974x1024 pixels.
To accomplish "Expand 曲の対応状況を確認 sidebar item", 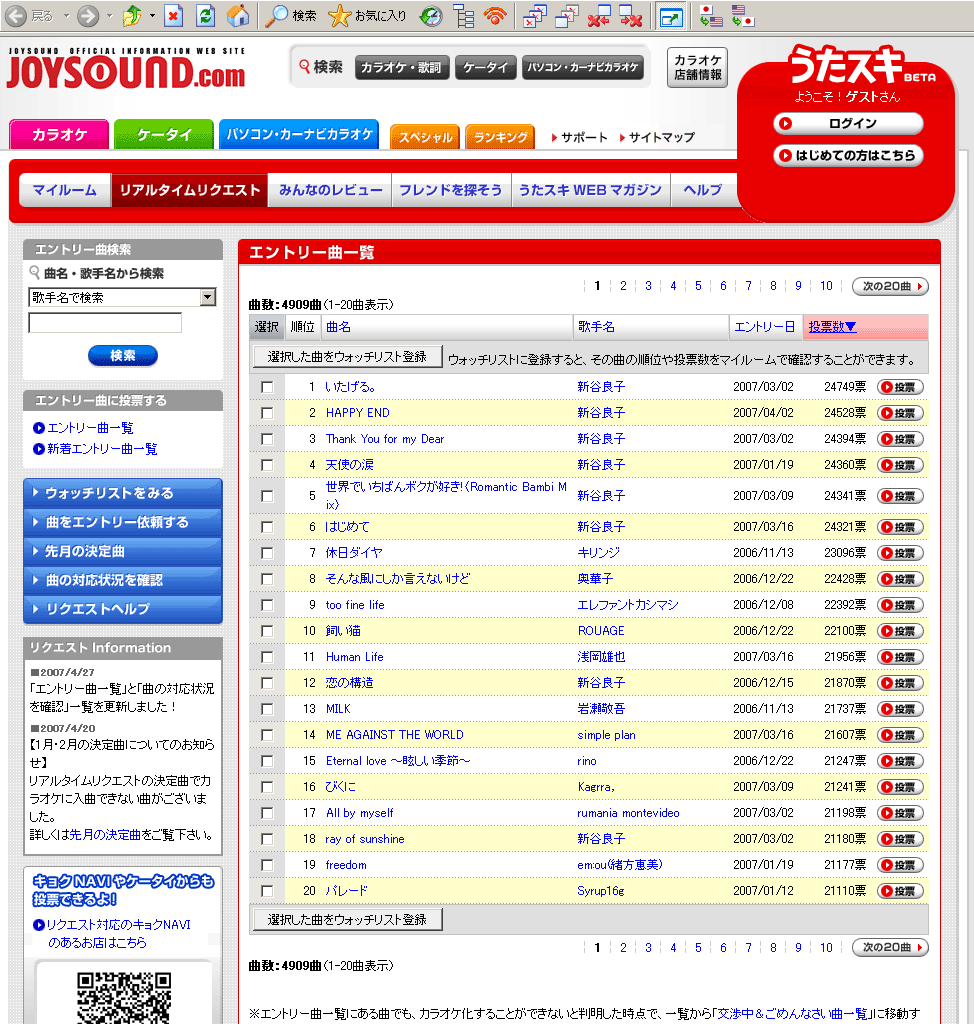I will [123, 580].
